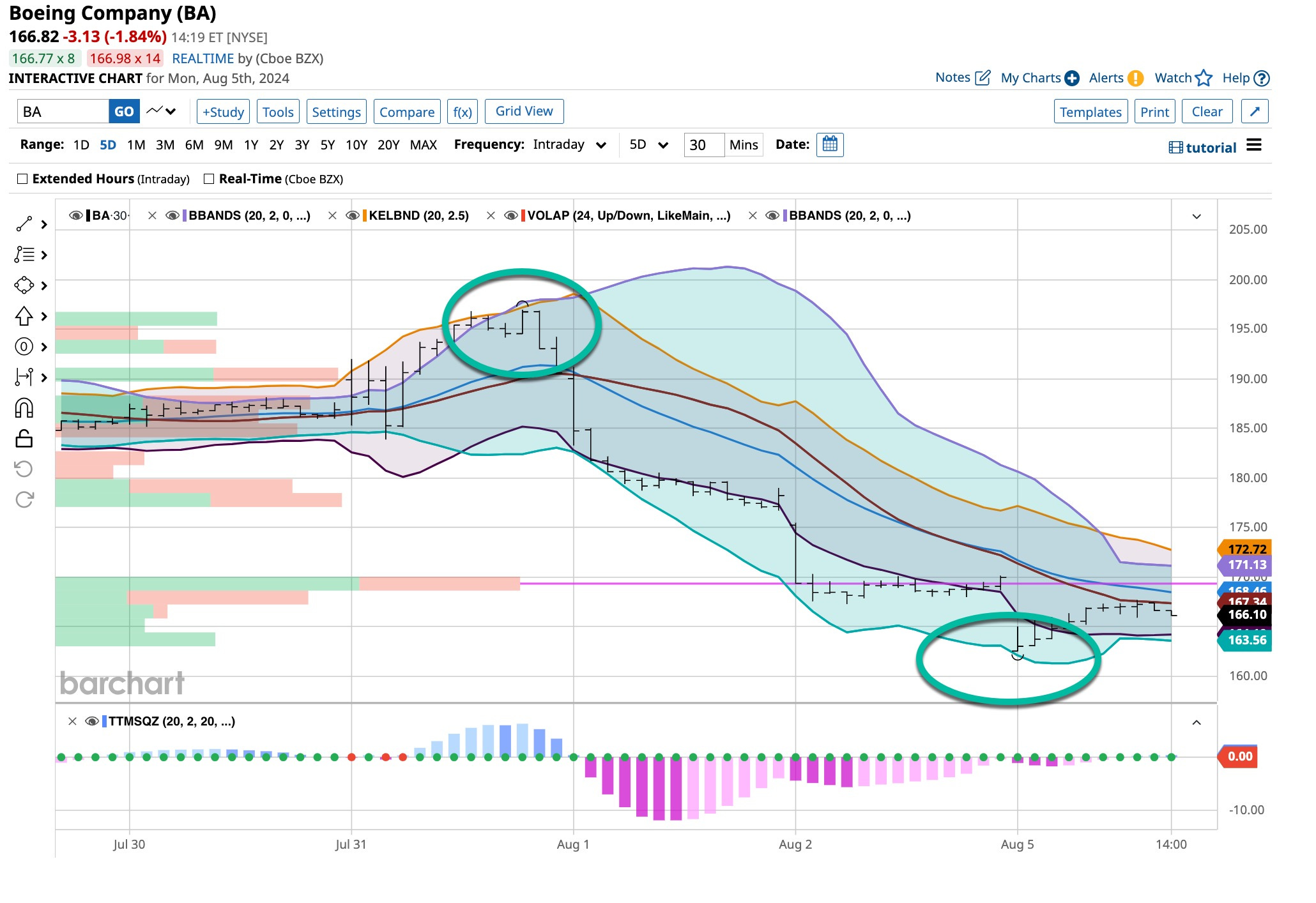Open the date picker calendar icon
Screen dimensions: 1316x903
coord(830,145)
